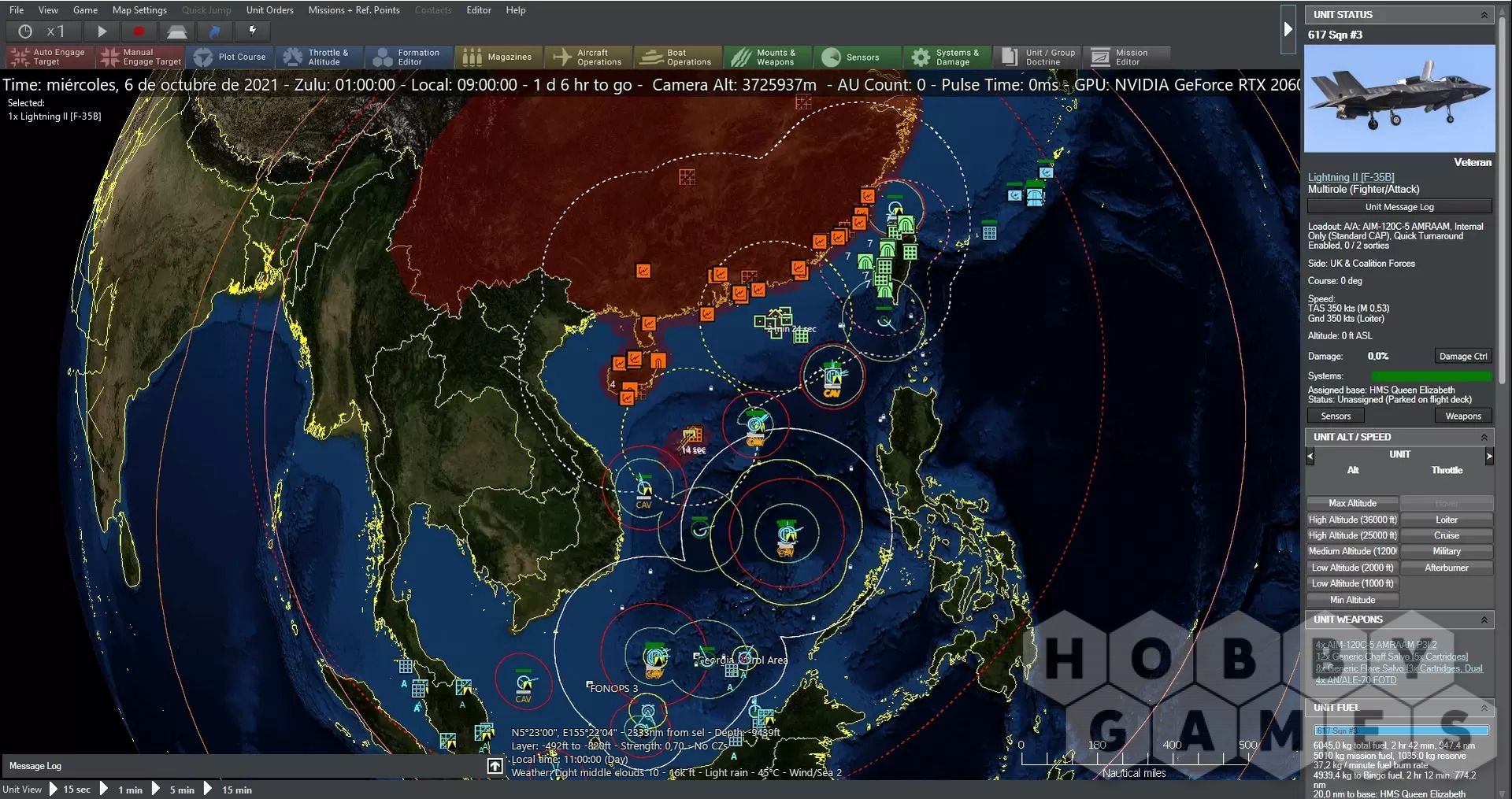Collapse the UNIT FUEL panel

tap(1484, 708)
